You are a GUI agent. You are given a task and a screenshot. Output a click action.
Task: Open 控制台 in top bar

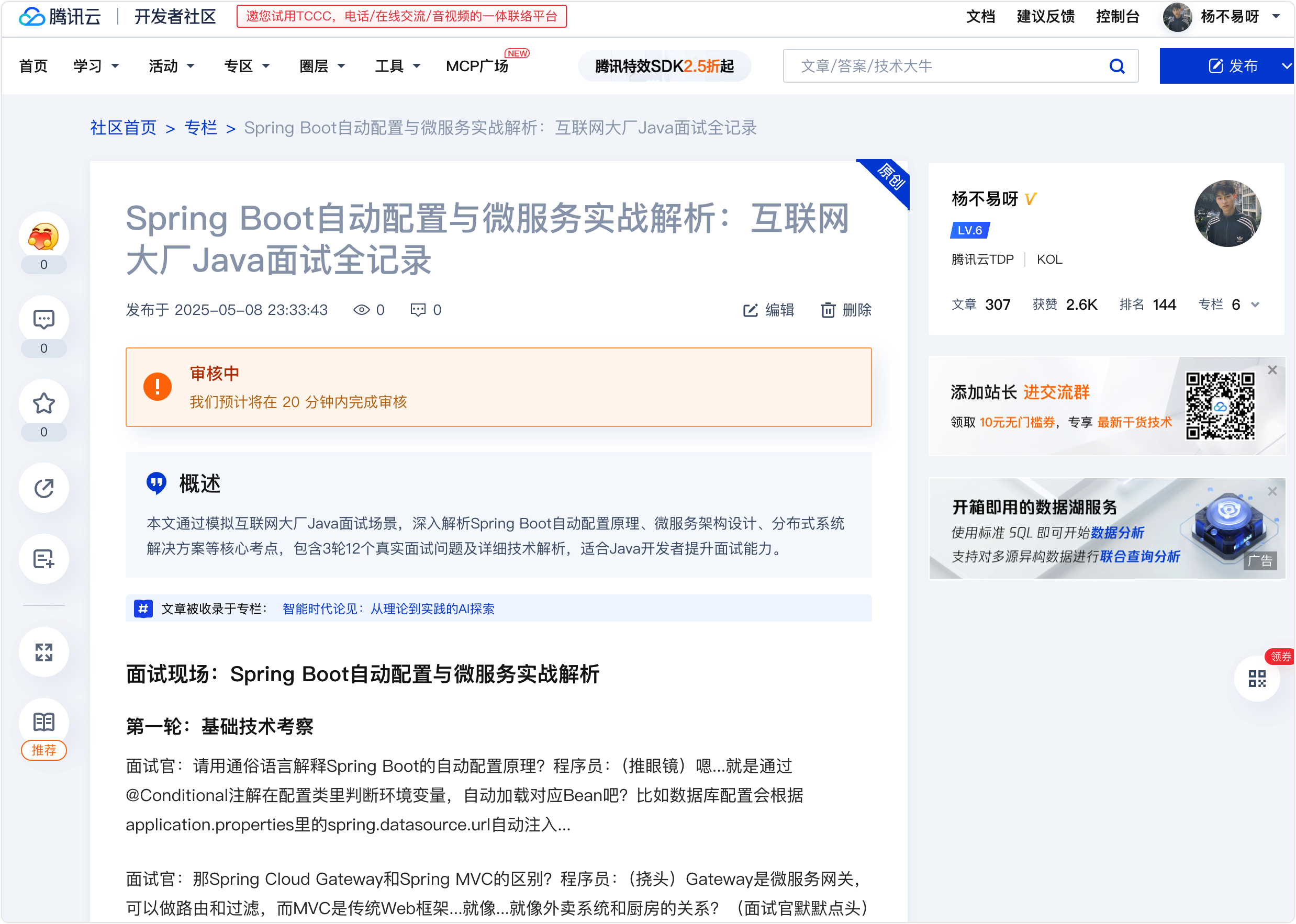click(x=1118, y=17)
